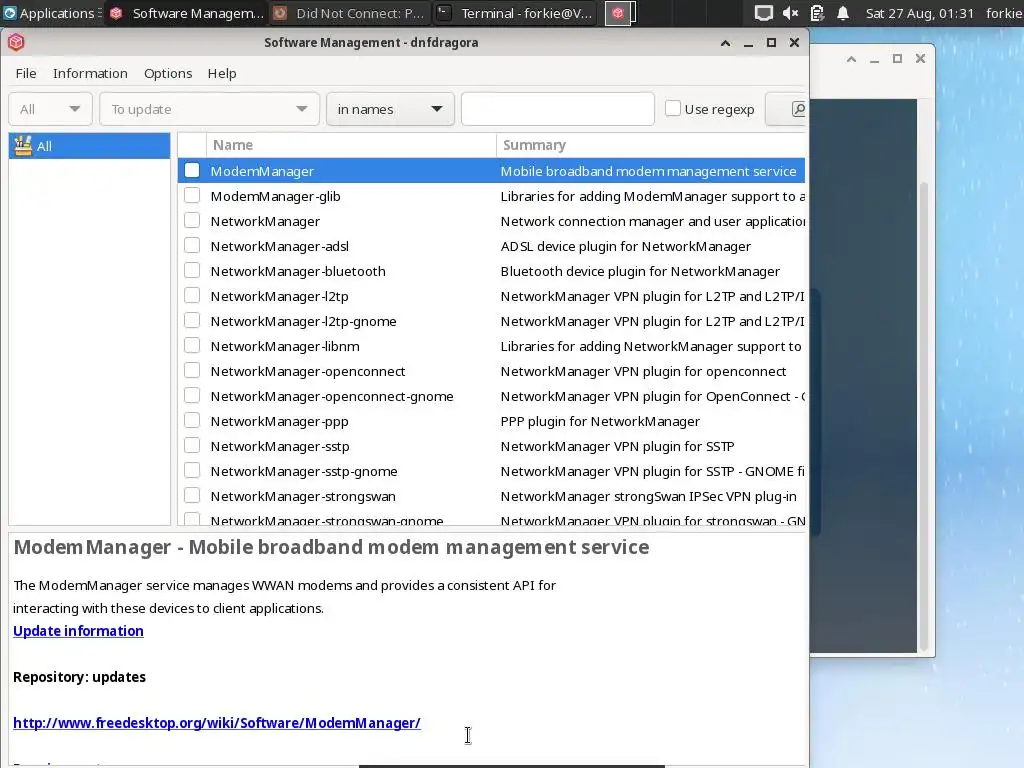Click the search text input field
The height and width of the screenshot is (768, 1024).
558,109
